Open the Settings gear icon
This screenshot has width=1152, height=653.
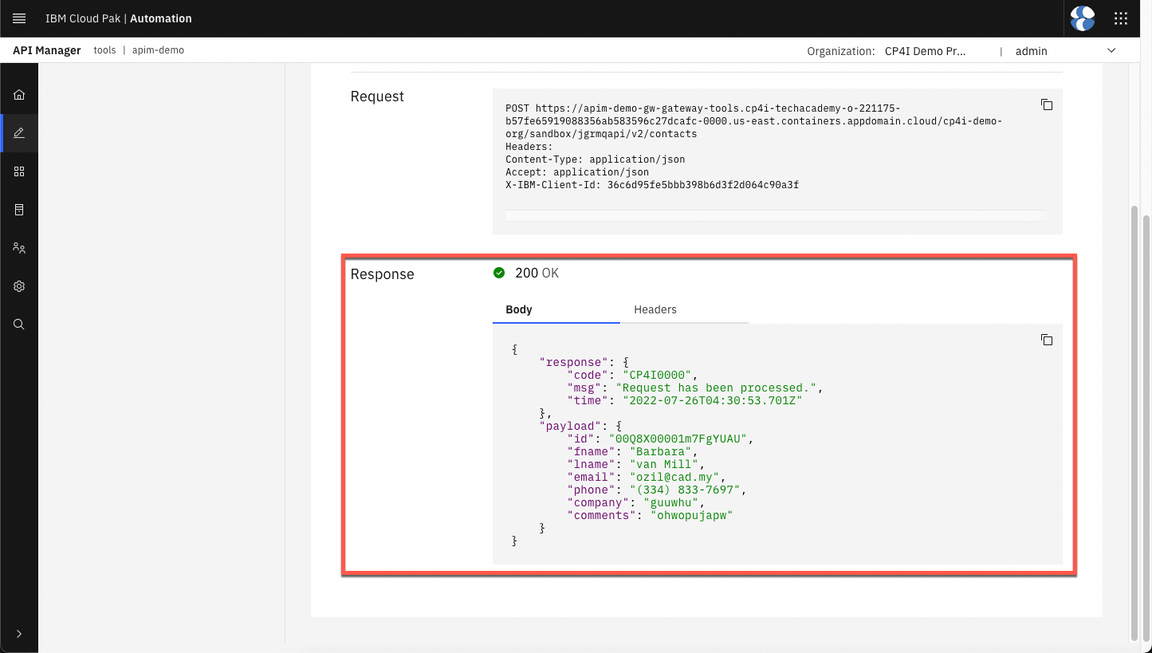[x=19, y=286]
